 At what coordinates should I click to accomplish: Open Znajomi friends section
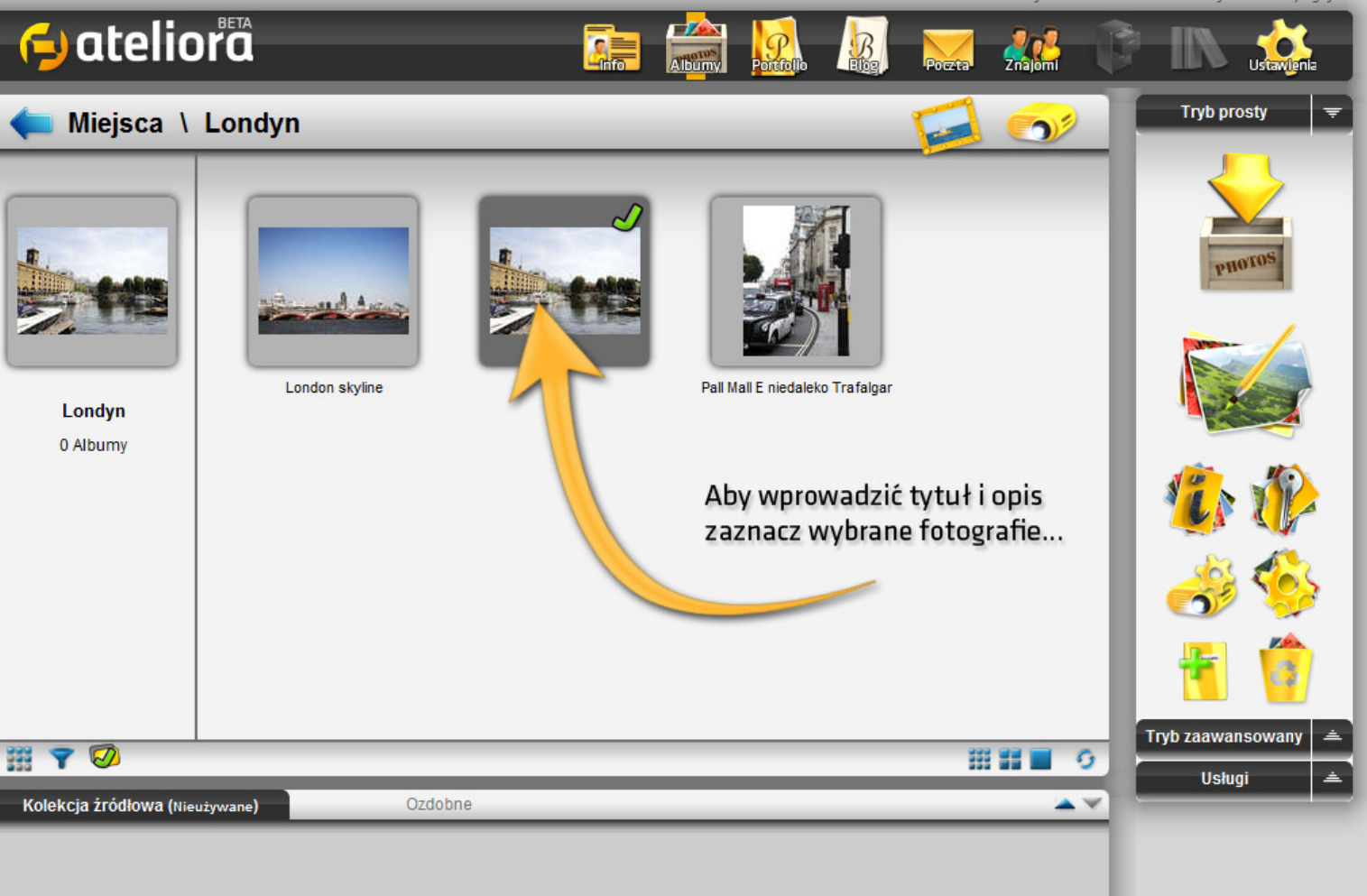tap(1031, 48)
